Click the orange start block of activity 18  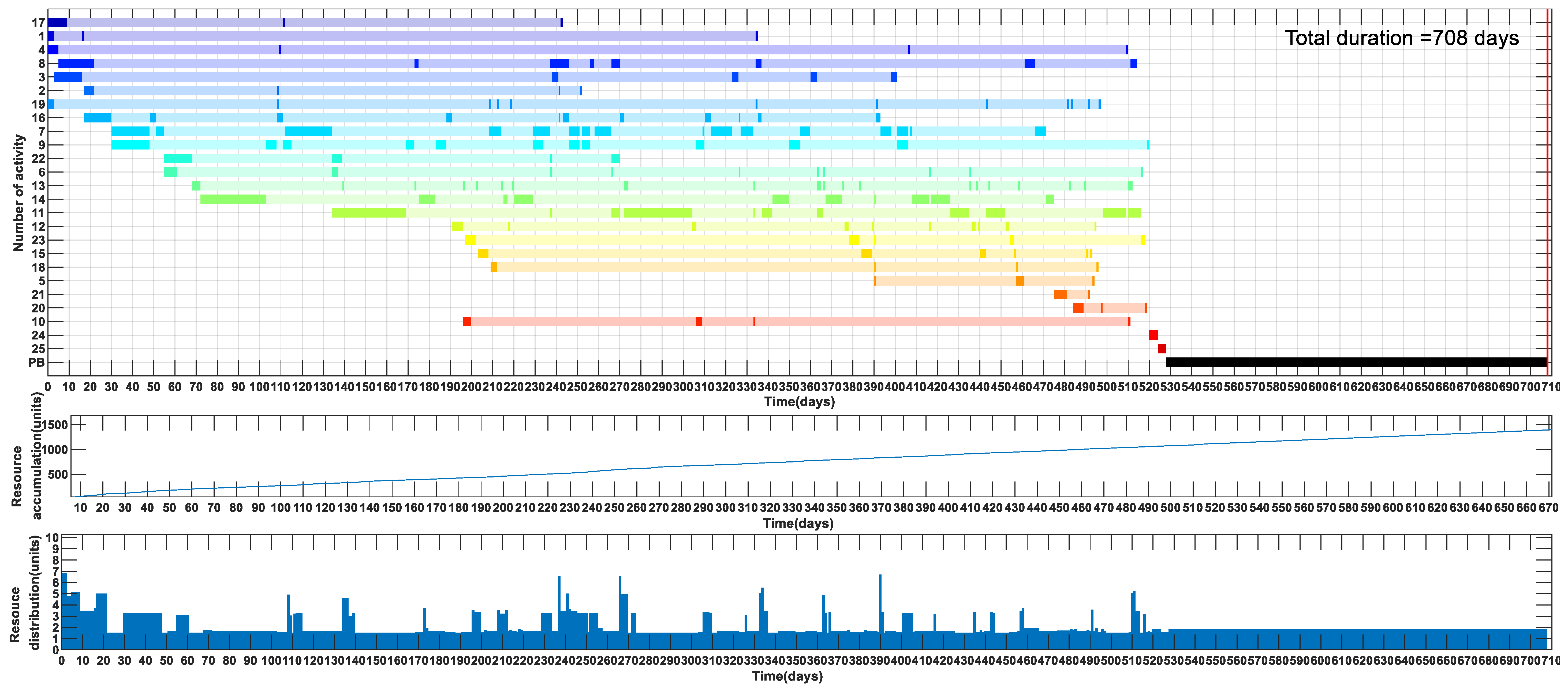click(494, 267)
